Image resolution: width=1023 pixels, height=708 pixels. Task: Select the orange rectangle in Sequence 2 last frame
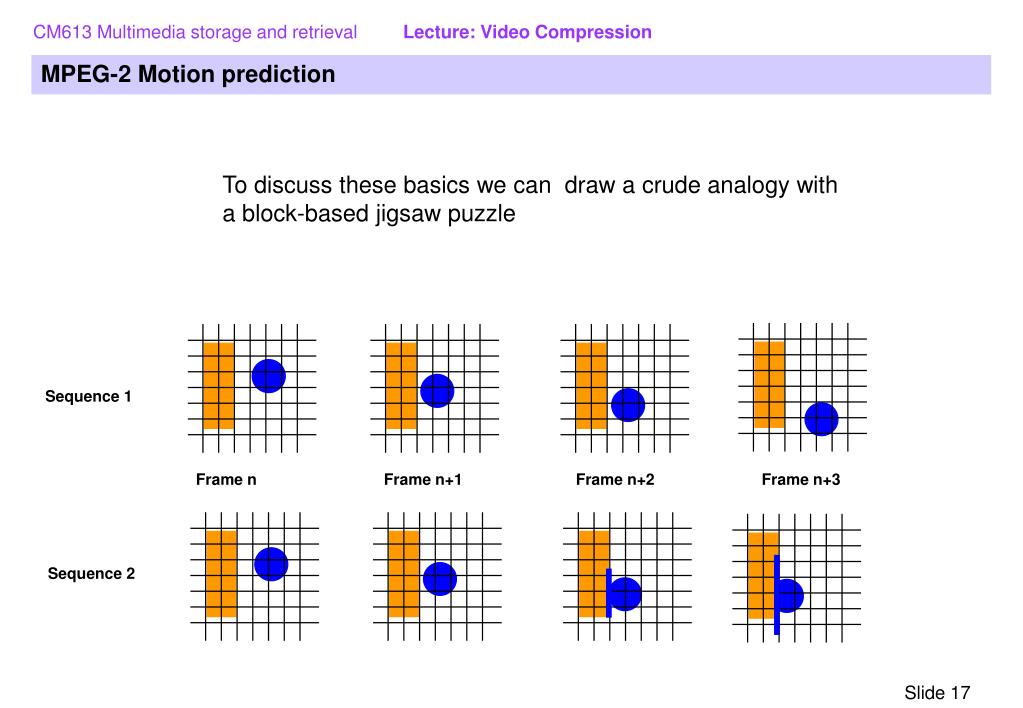click(x=761, y=575)
